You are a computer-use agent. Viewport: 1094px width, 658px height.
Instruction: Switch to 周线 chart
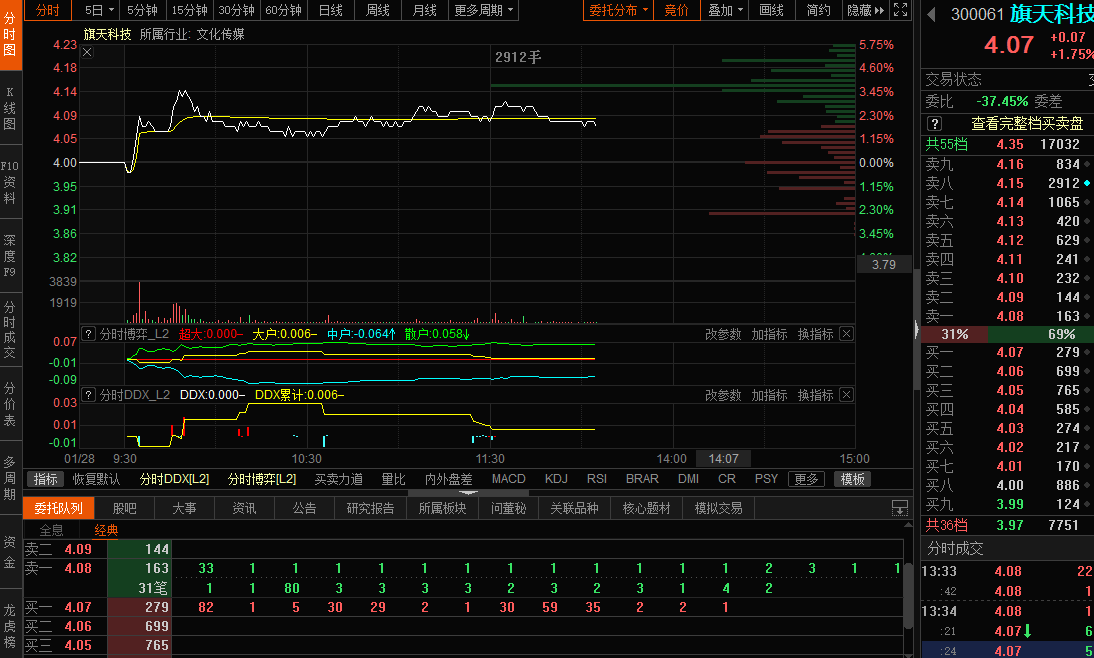point(377,10)
